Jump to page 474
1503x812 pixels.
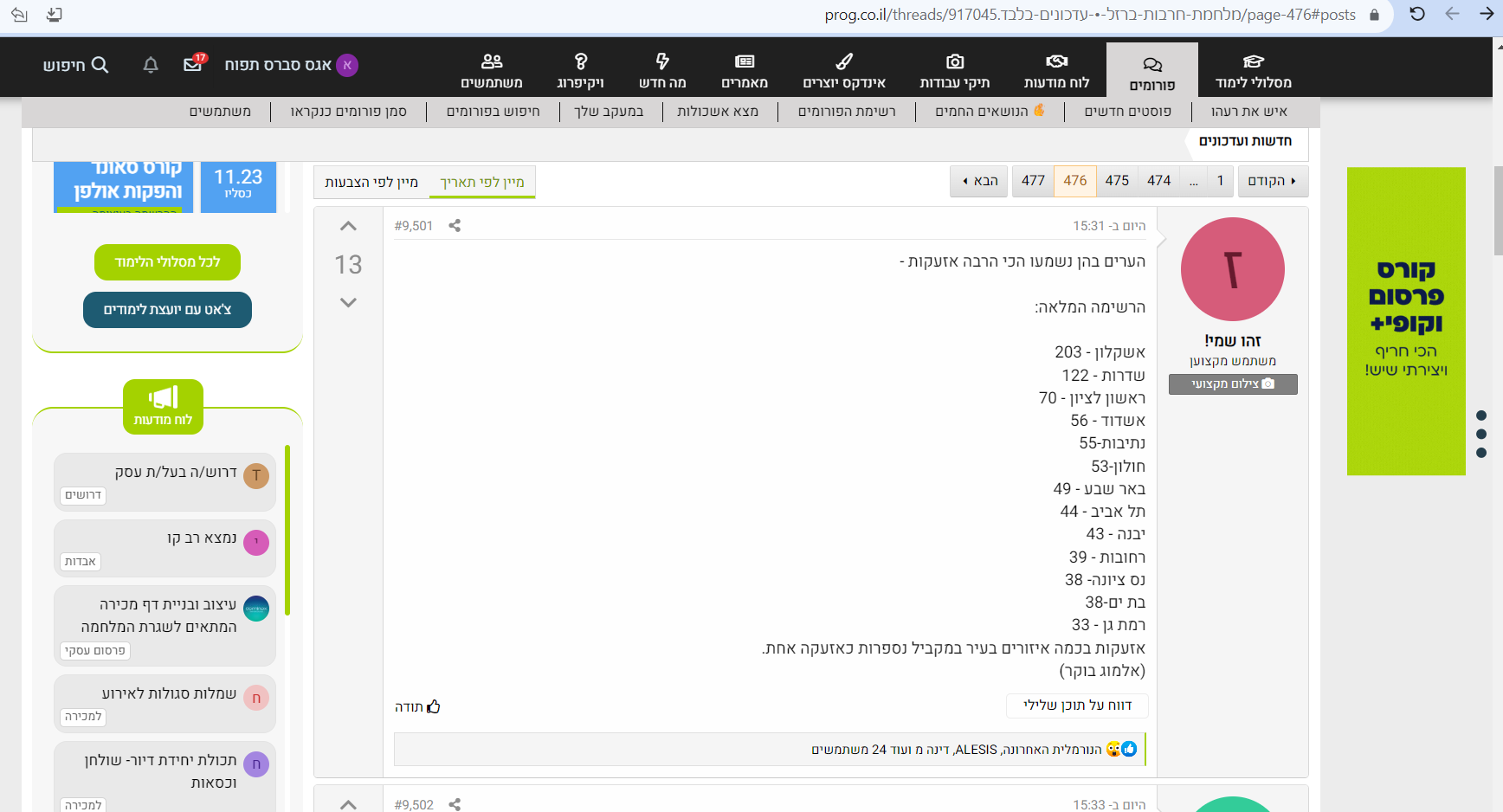pos(1159,181)
